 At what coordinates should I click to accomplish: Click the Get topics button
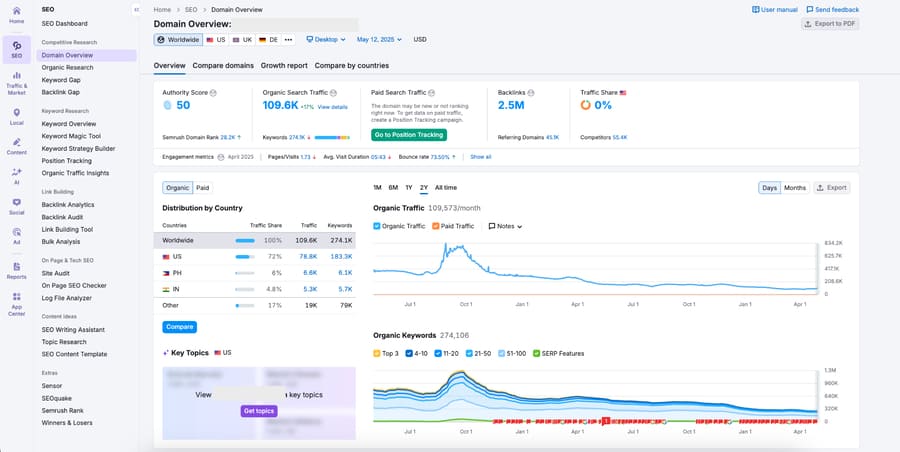pos(259,411)
